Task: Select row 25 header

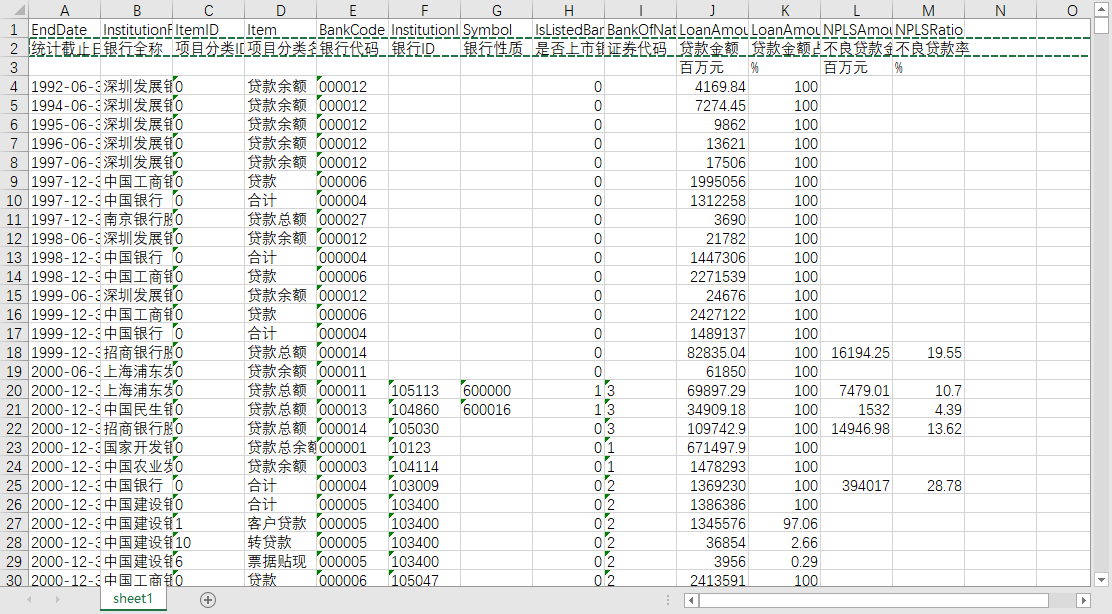Action: (14, 486)
